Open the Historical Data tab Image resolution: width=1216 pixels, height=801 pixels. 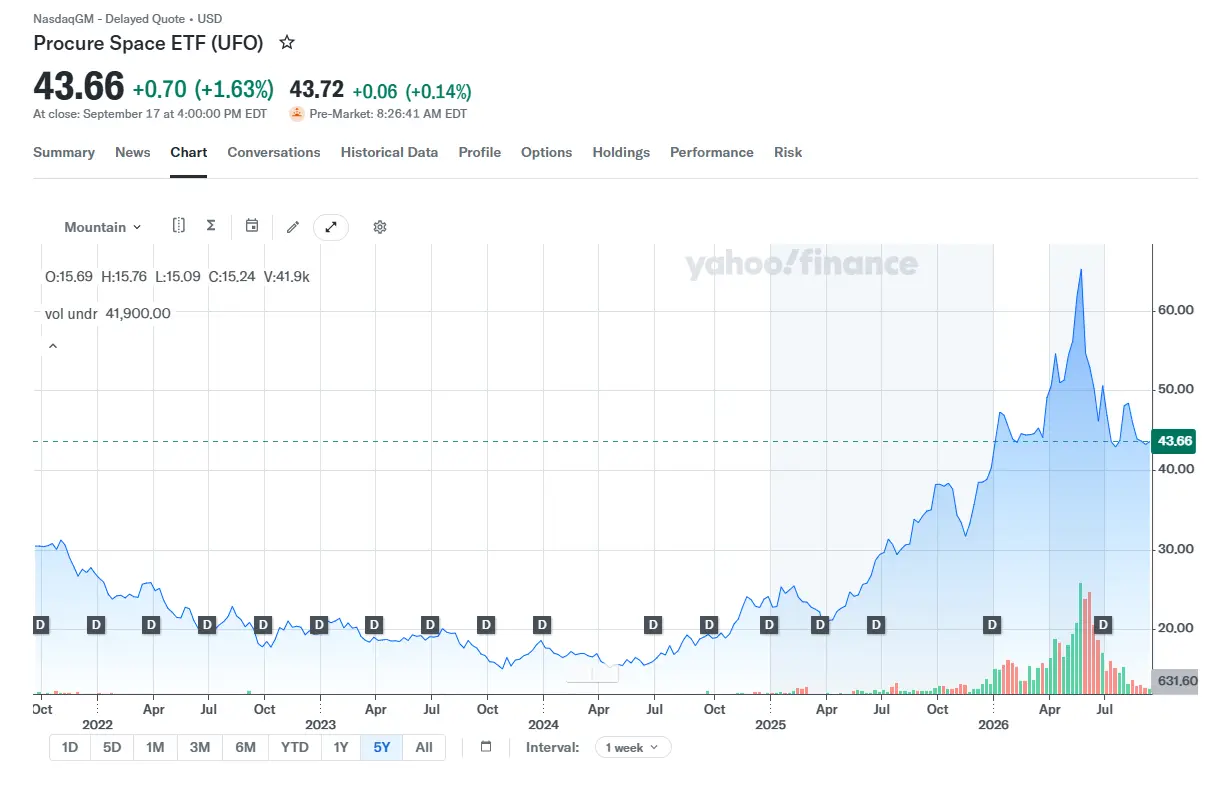pos(389,152)
